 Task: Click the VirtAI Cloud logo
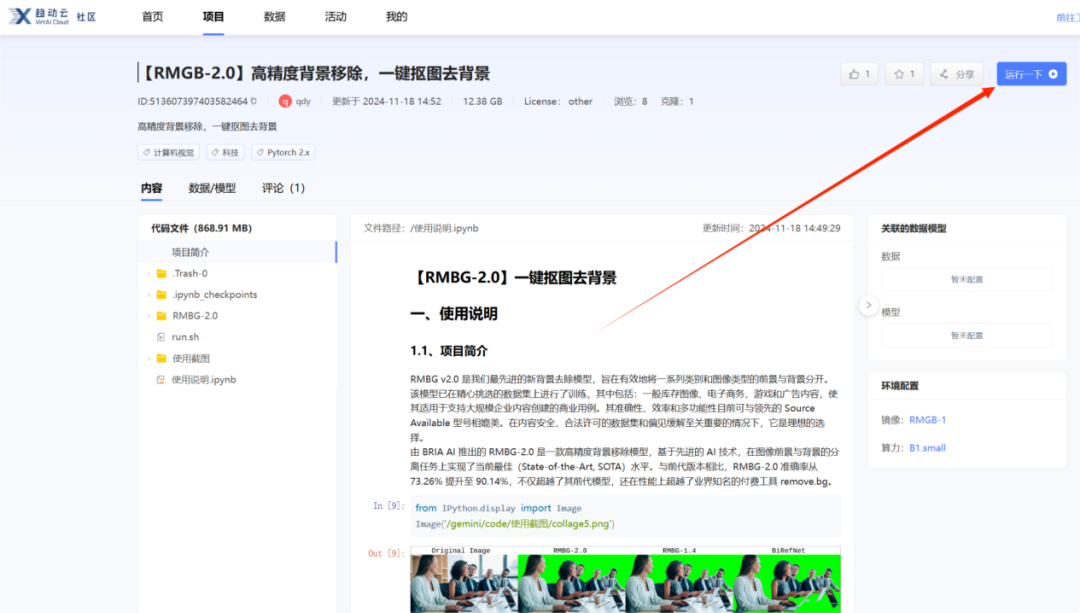pyautogui.click(x=39, y=17)
